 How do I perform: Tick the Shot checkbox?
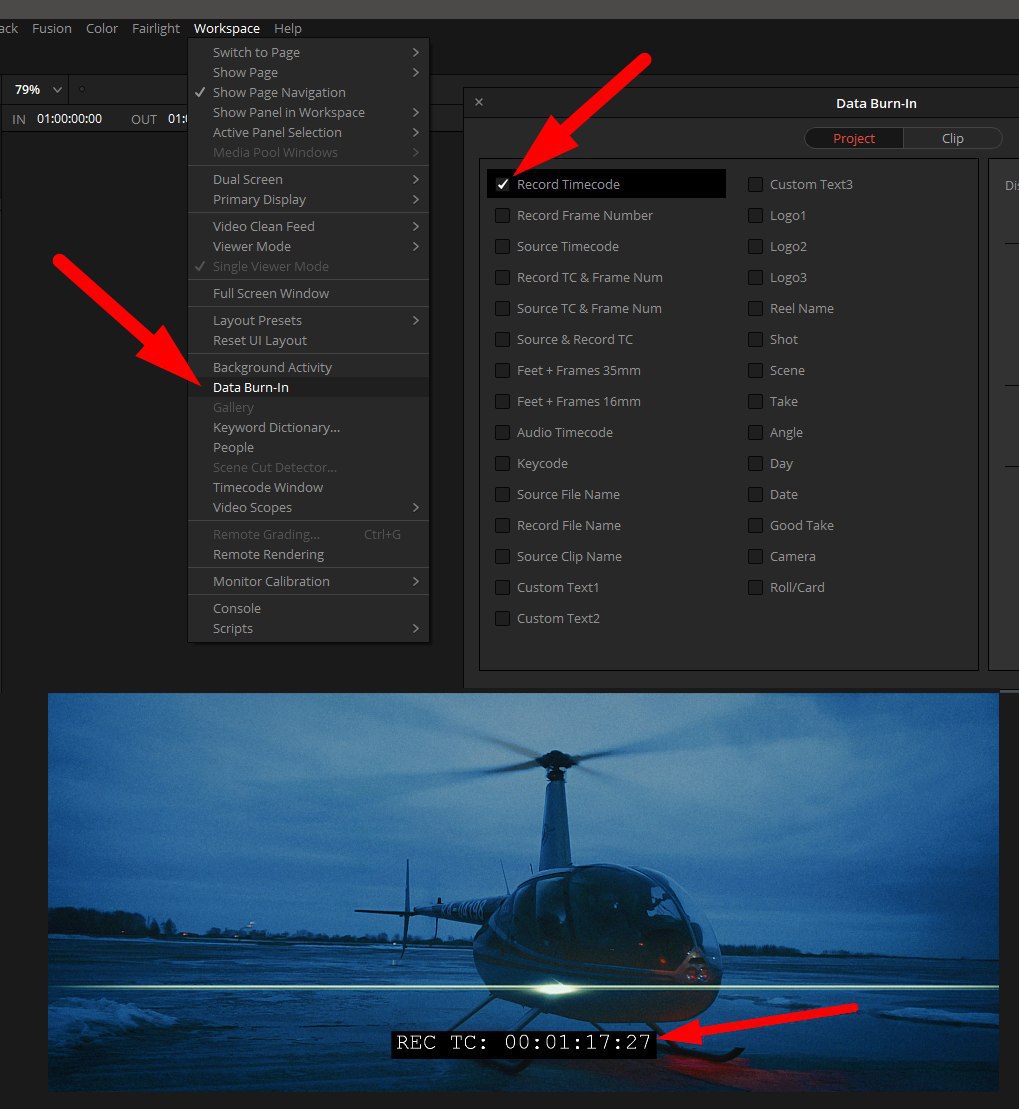755,339
